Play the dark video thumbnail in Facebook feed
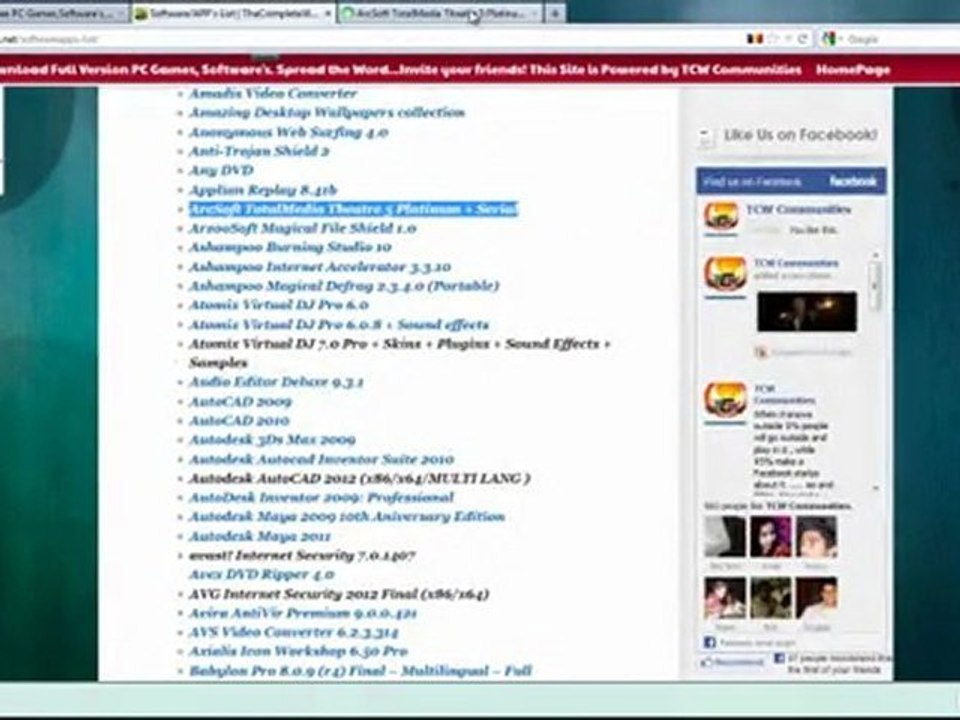Image resolution: width=960 pixels, height=720 pixels. (x=806, y=312)
